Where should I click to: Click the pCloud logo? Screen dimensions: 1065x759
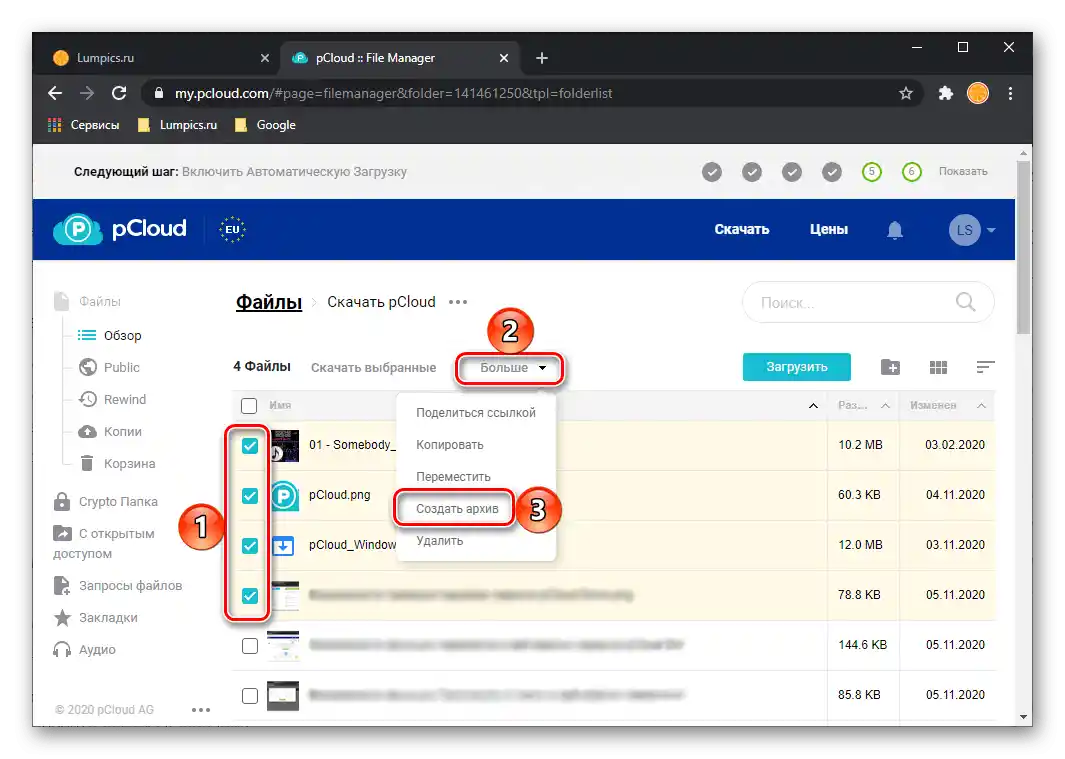(x=120, y=229)
